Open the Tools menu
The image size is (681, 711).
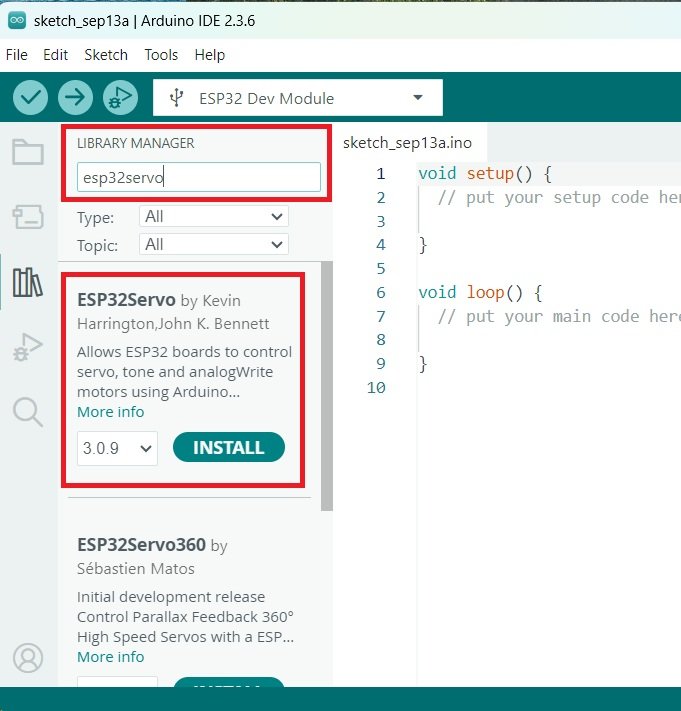point(161,55)
